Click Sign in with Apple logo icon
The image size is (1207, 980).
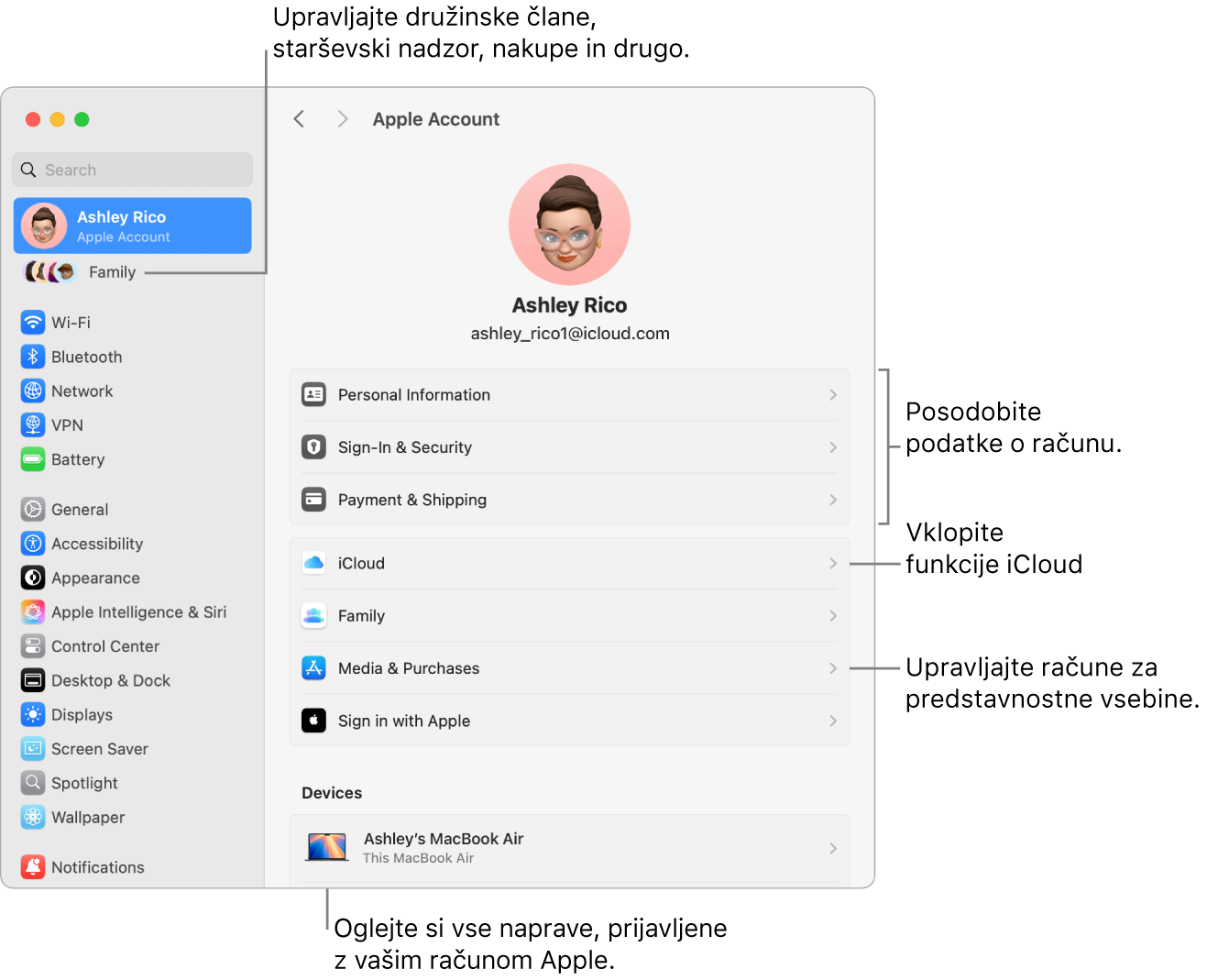313,721
